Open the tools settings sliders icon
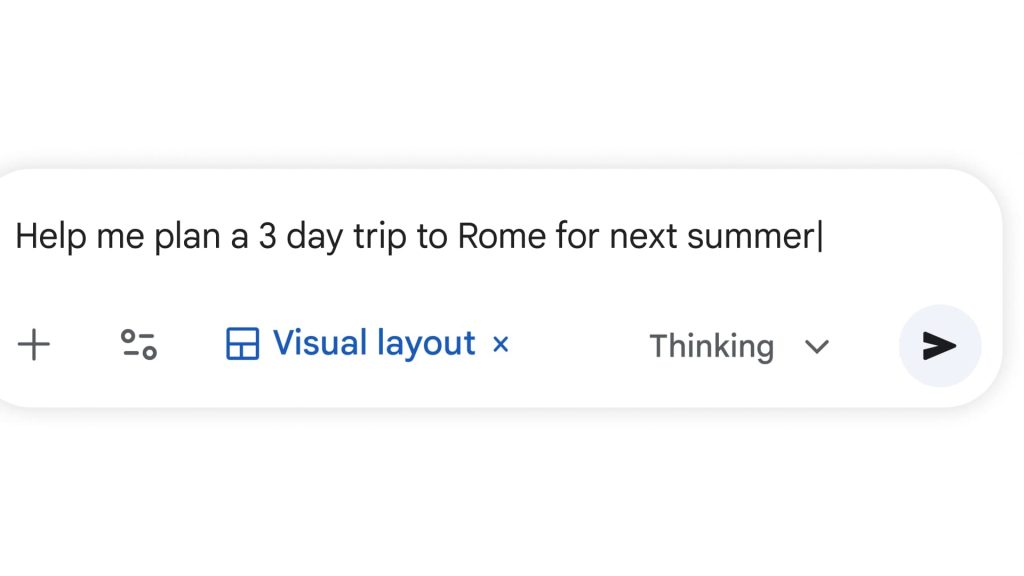Viewport: 1024px width, 576px height. pyautogui.click(x=139, y=345)
